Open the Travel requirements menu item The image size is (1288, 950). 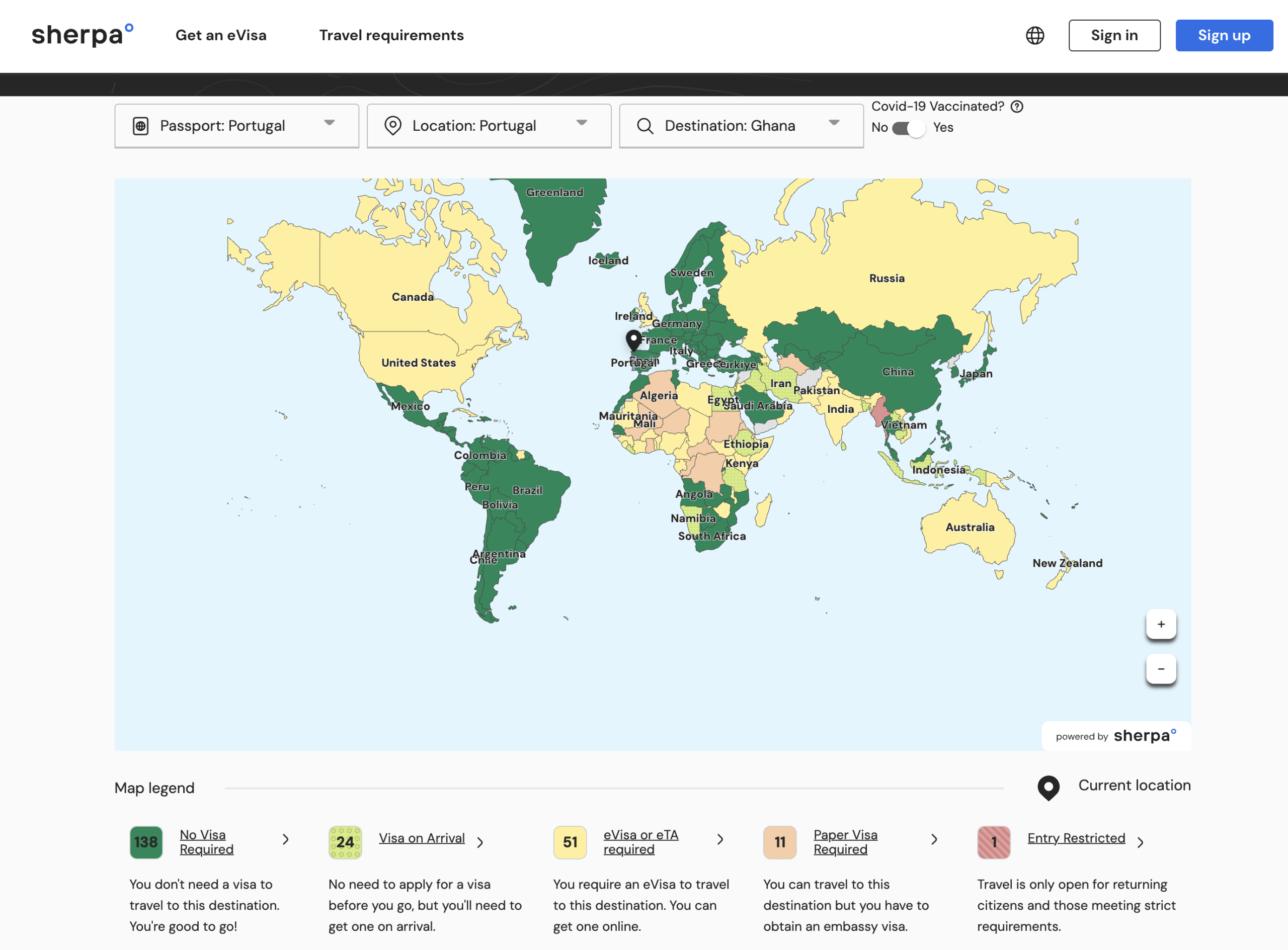point(391,36)
